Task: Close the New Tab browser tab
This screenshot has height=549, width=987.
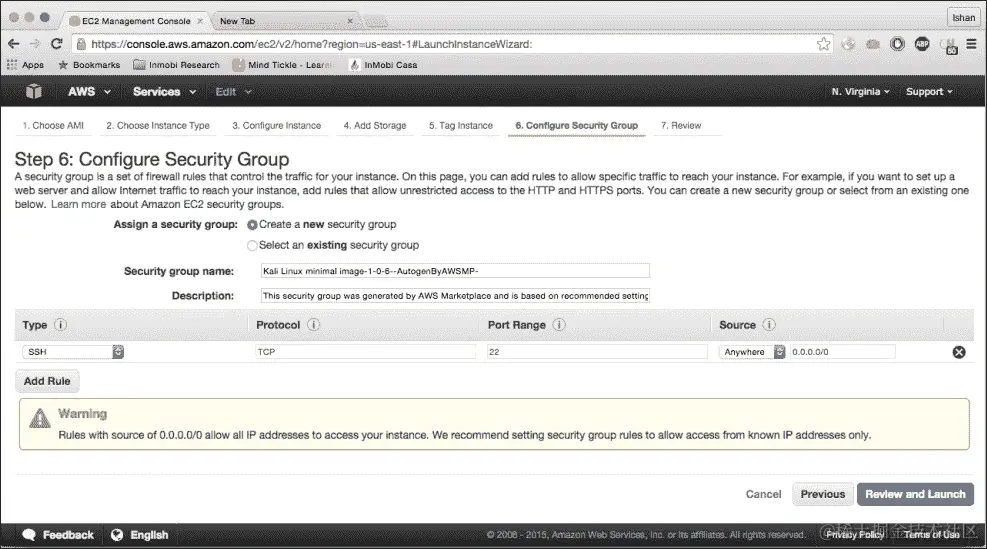Action: [350, 21]
